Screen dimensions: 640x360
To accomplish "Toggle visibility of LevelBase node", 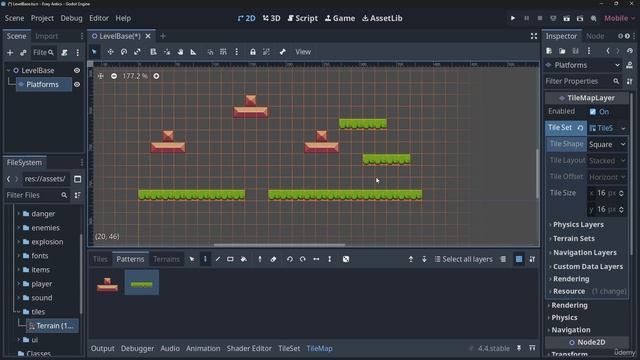I will point(77,71).
